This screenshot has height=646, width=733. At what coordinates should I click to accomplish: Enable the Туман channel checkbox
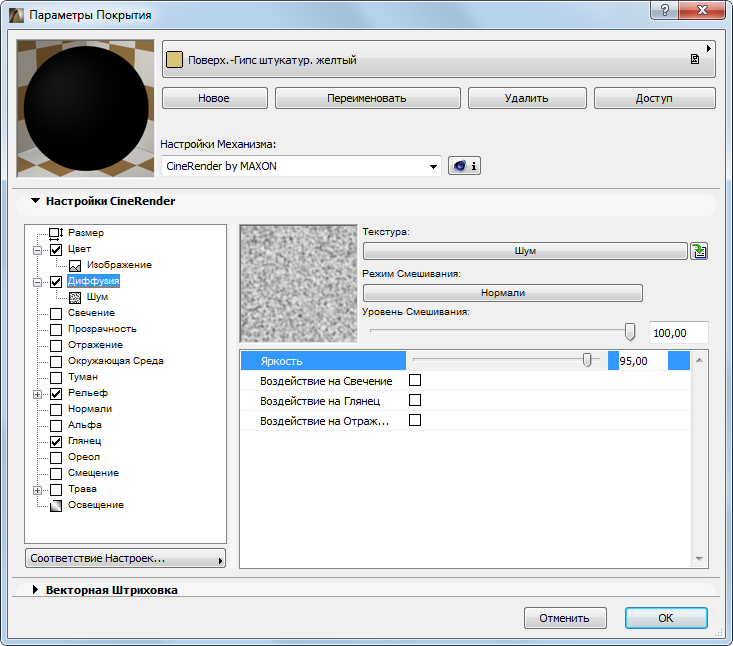point(56,377)
